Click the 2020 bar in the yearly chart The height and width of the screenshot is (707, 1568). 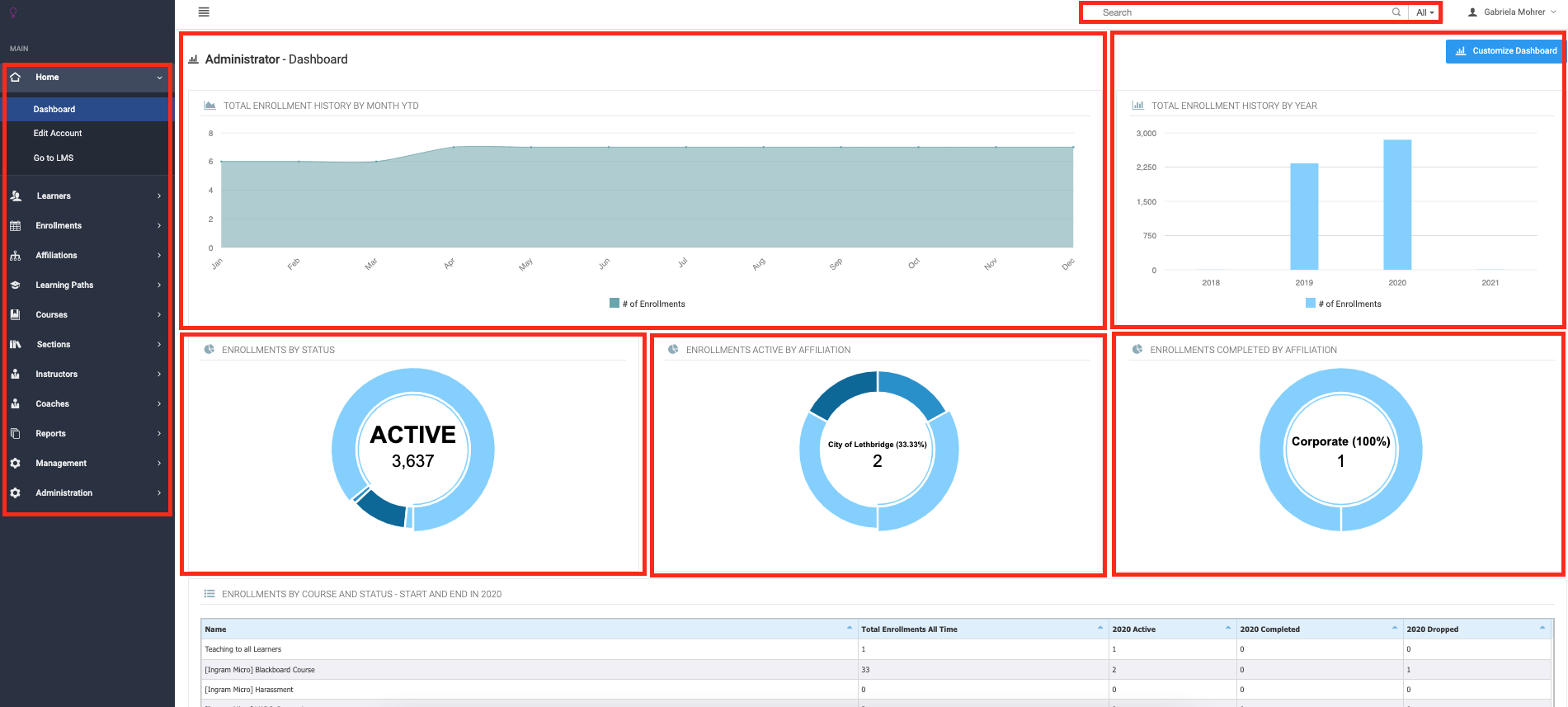point(1397,205)
